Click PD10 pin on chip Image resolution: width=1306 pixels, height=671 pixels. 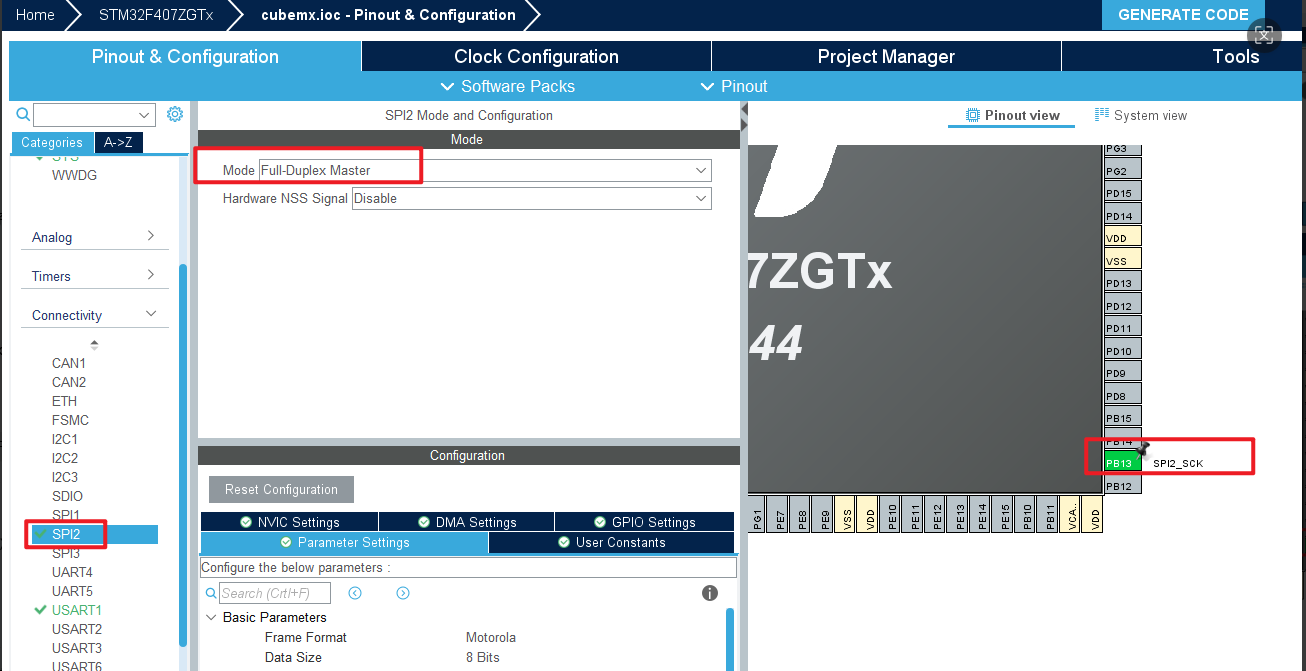click(1122, 350)
